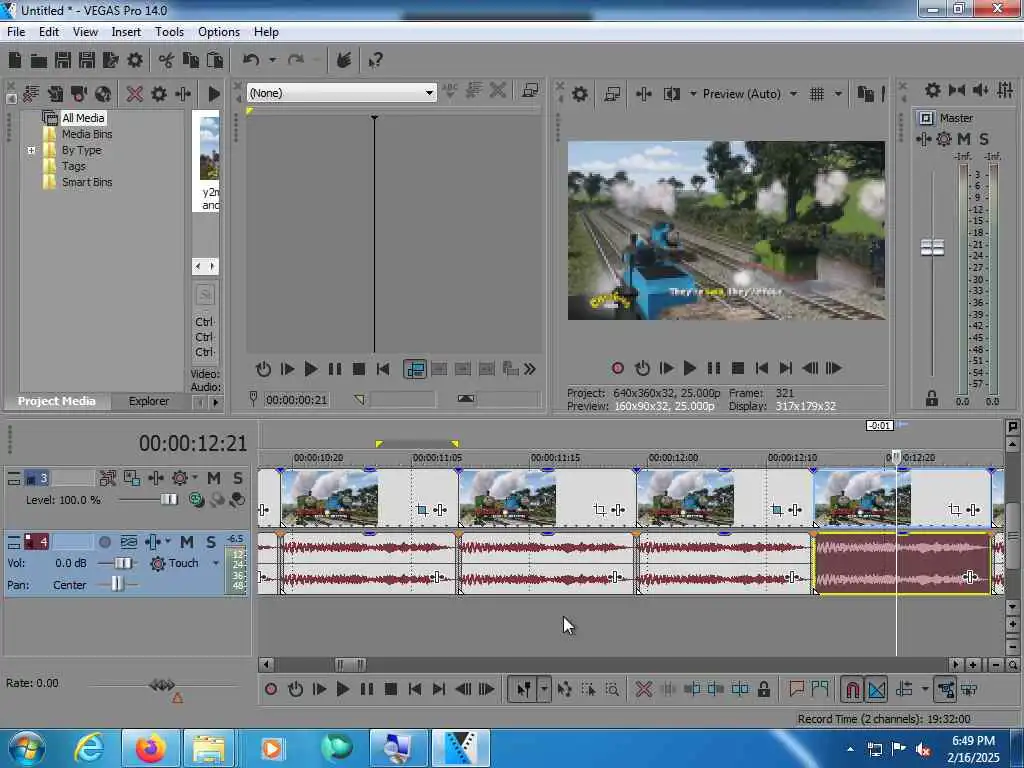Click the track 3 Level slider
The width and height of the screenshot is (1024, 768).
pyautogui.click(x=168, y=500)
